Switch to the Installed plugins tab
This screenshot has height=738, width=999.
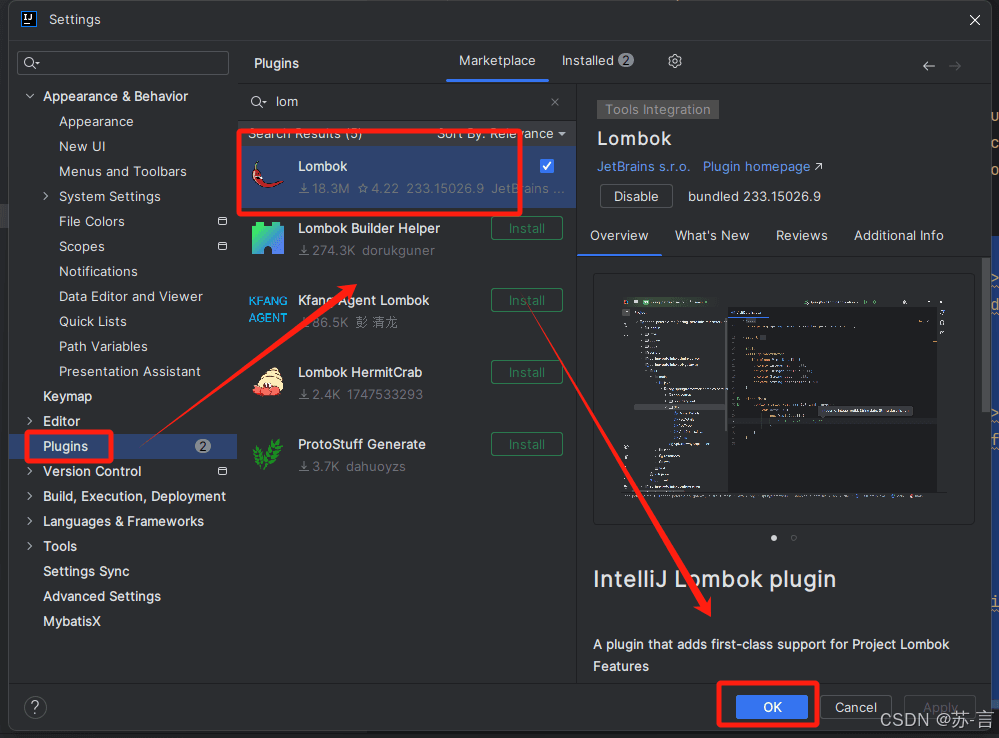point(597,61)
